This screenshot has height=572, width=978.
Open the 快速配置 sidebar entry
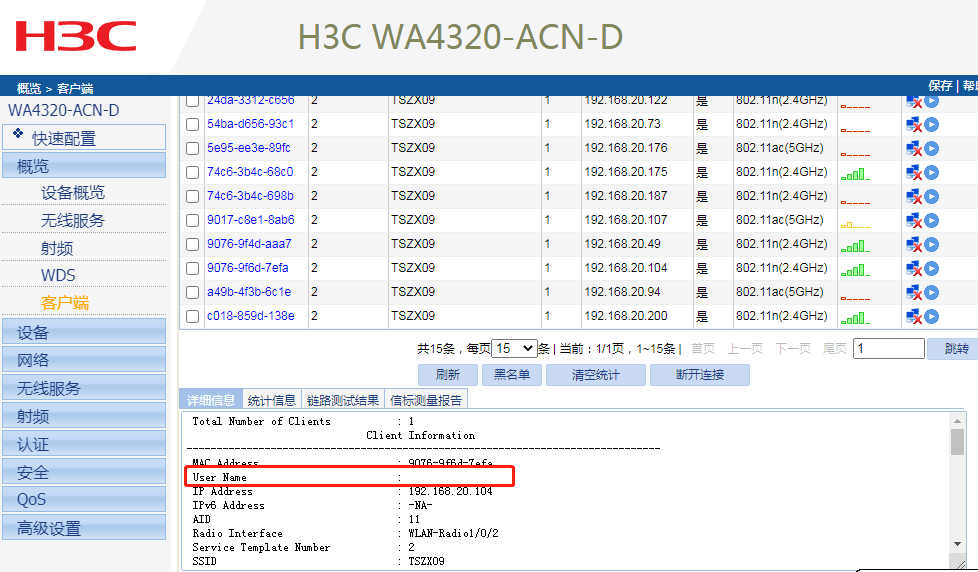[x=84, y=137]
